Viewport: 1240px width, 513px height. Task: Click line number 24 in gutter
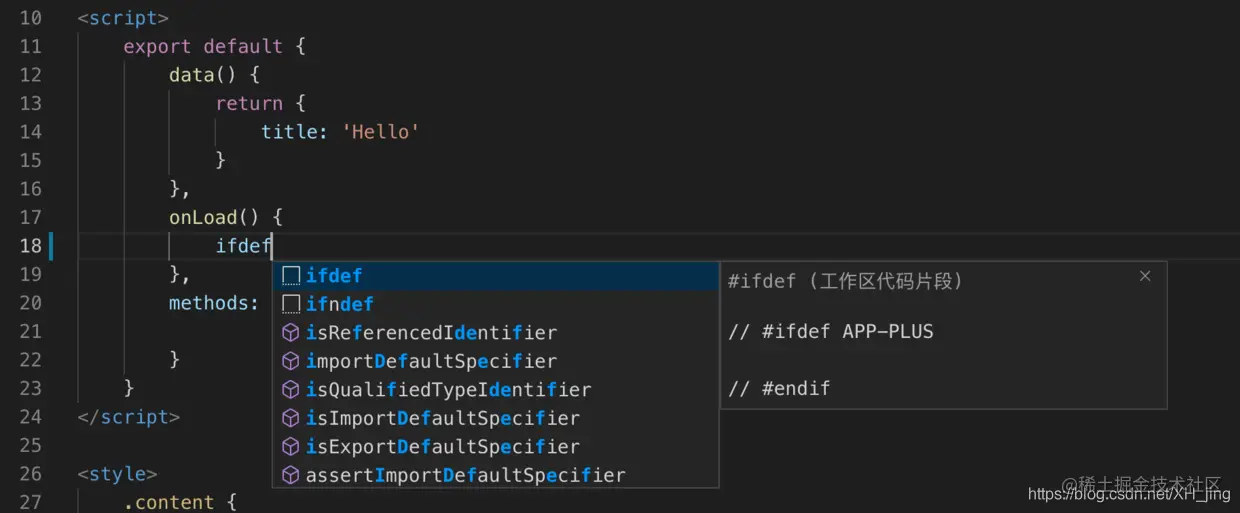[x=30, y=417]
